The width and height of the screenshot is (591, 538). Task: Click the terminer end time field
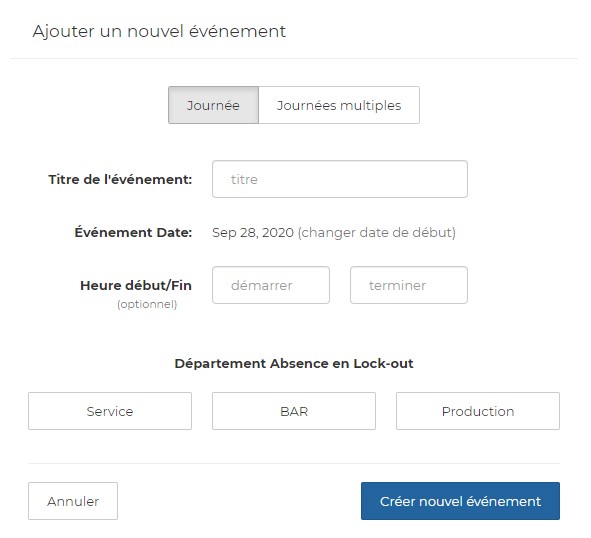coord(409,285)
